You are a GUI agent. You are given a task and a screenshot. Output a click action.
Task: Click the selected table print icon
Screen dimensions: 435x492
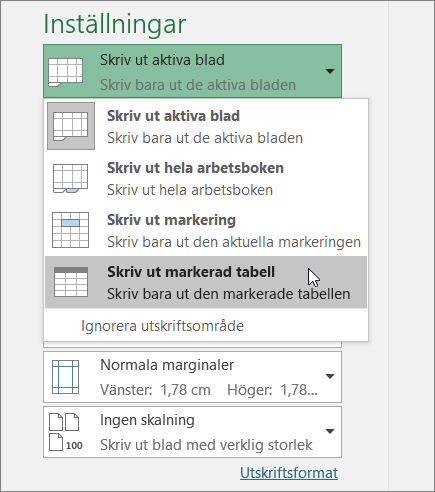71,282
